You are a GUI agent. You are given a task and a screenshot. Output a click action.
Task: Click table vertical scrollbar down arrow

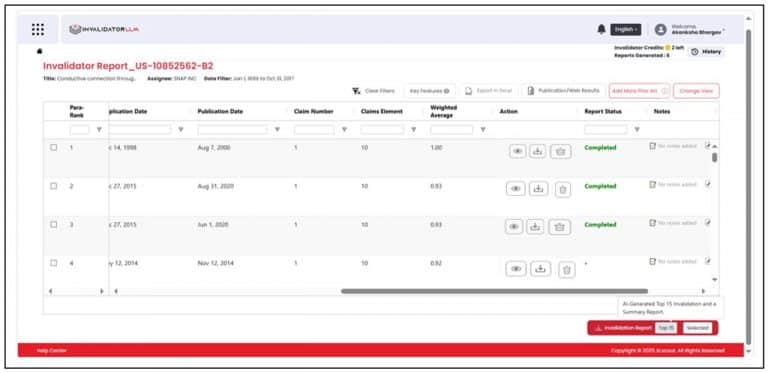click(714, 280)
